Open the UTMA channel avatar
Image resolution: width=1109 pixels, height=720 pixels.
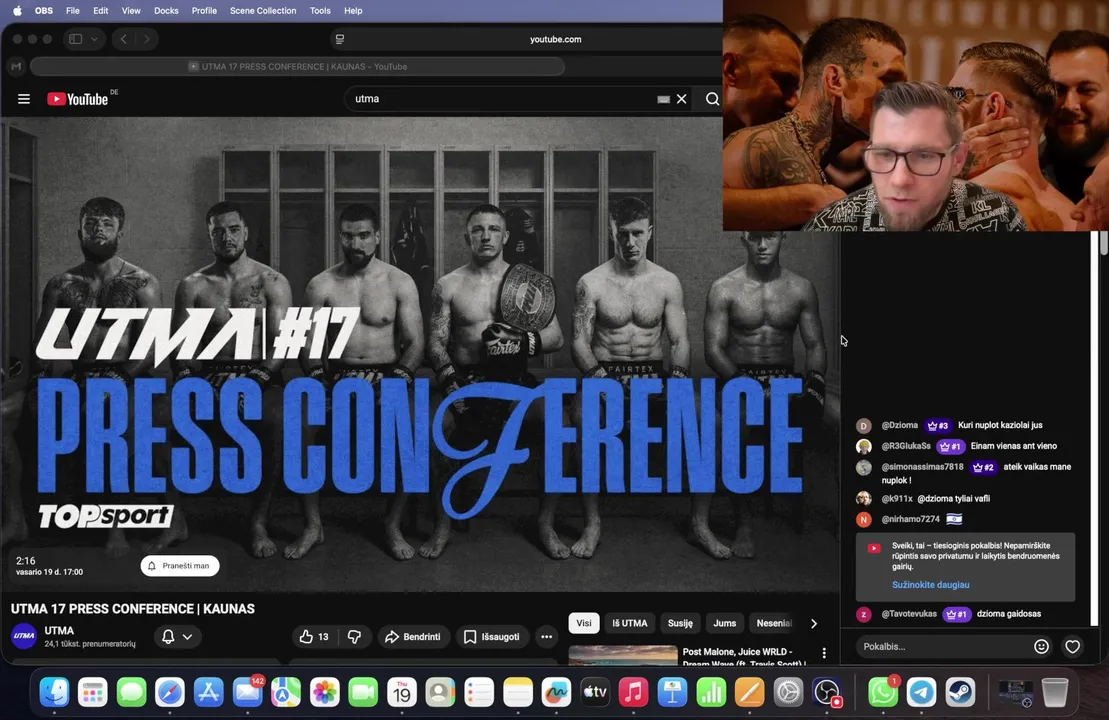(24, 636)
